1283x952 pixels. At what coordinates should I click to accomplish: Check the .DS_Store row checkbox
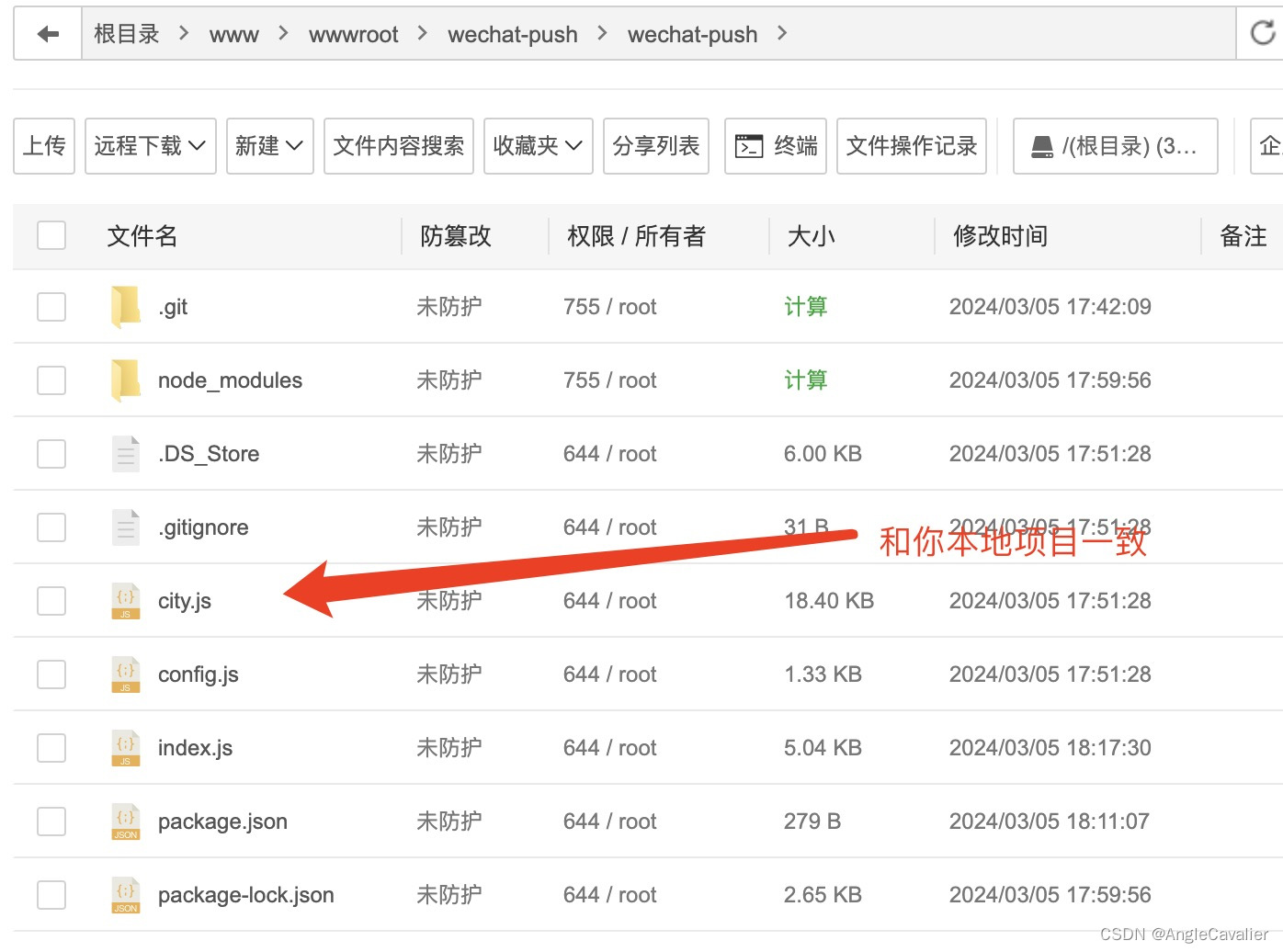51,453
